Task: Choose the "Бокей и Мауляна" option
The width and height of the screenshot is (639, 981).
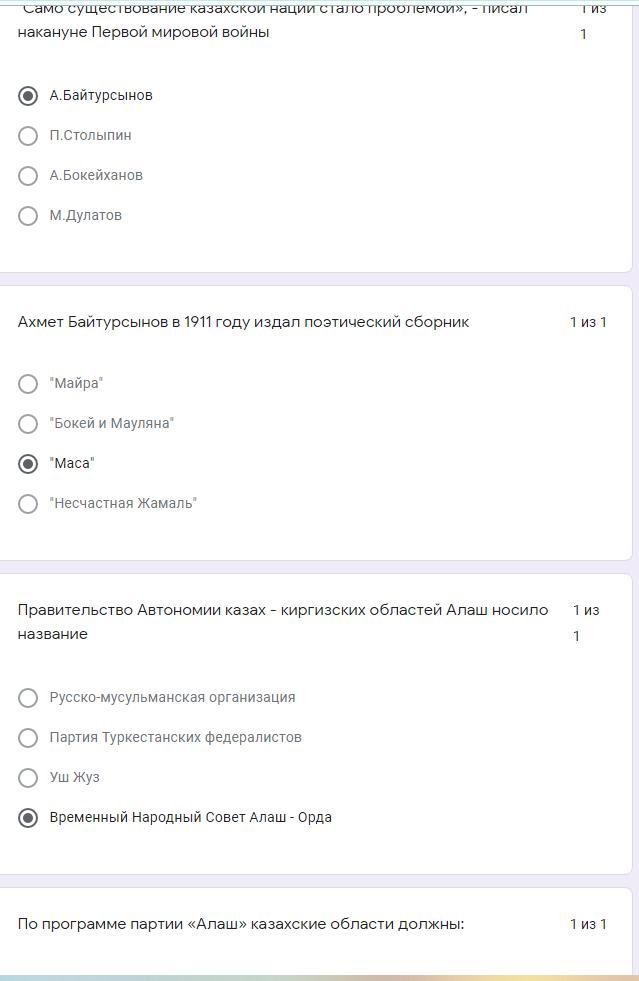Action: [28, 424]
